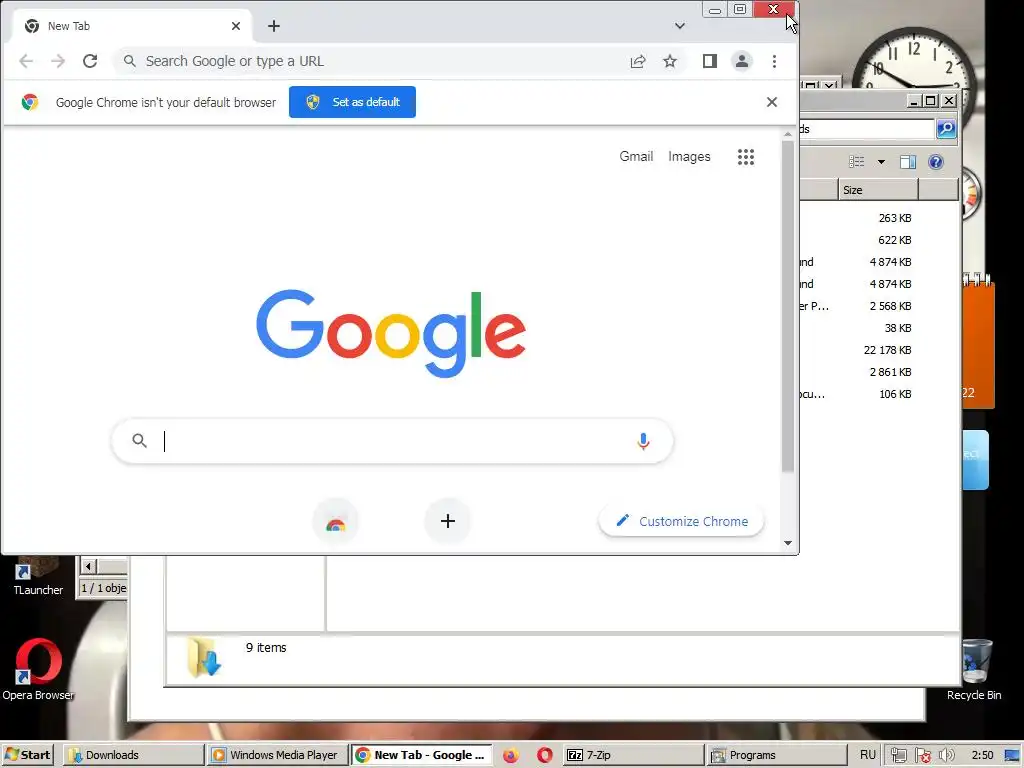This screenshot has height=768, width=1024.
Task: Open the Chrome profile avatar menu
Action: (x=742, y=61)
